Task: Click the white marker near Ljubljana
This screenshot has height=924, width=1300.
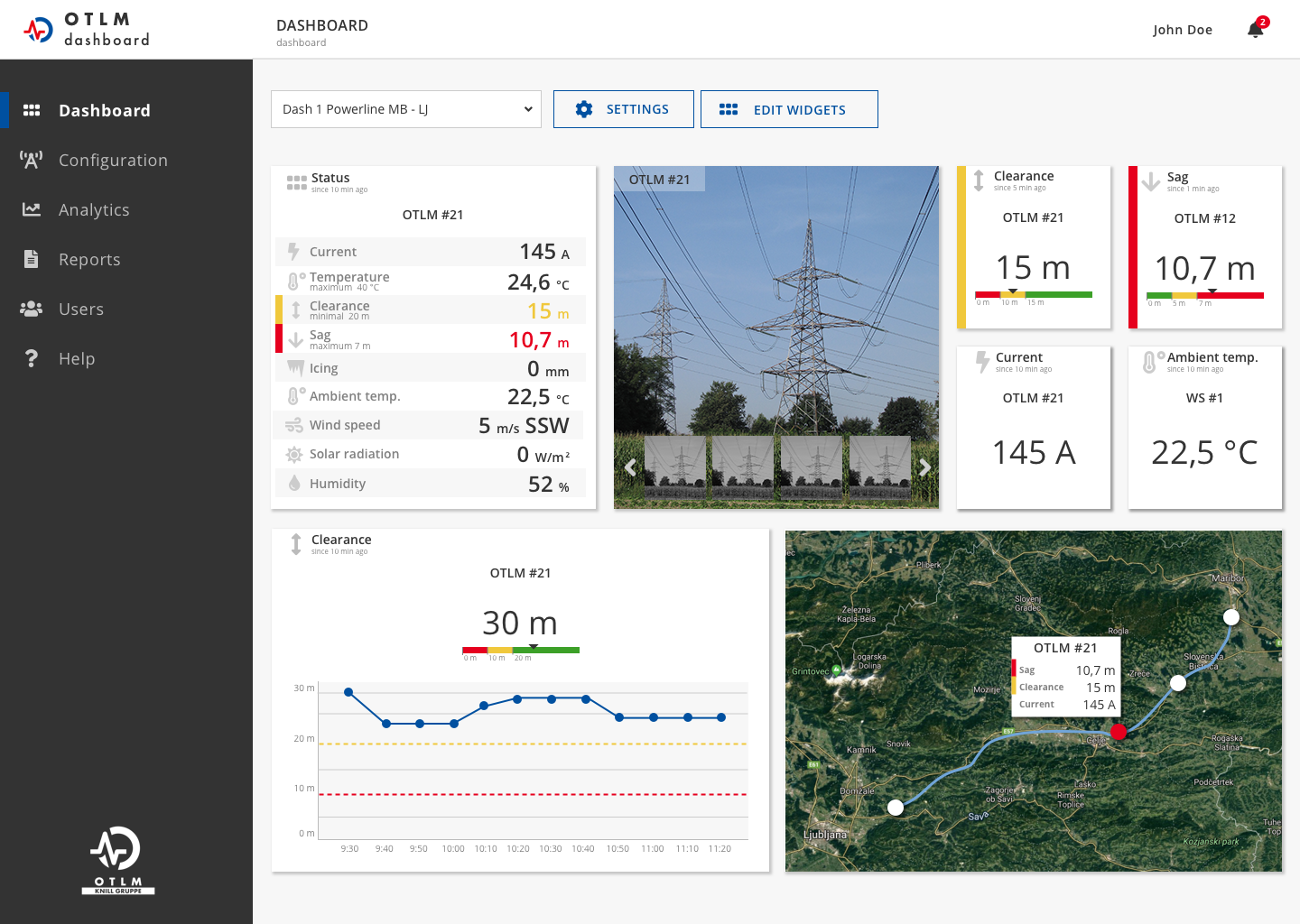Action: click(x=896, y=808)
